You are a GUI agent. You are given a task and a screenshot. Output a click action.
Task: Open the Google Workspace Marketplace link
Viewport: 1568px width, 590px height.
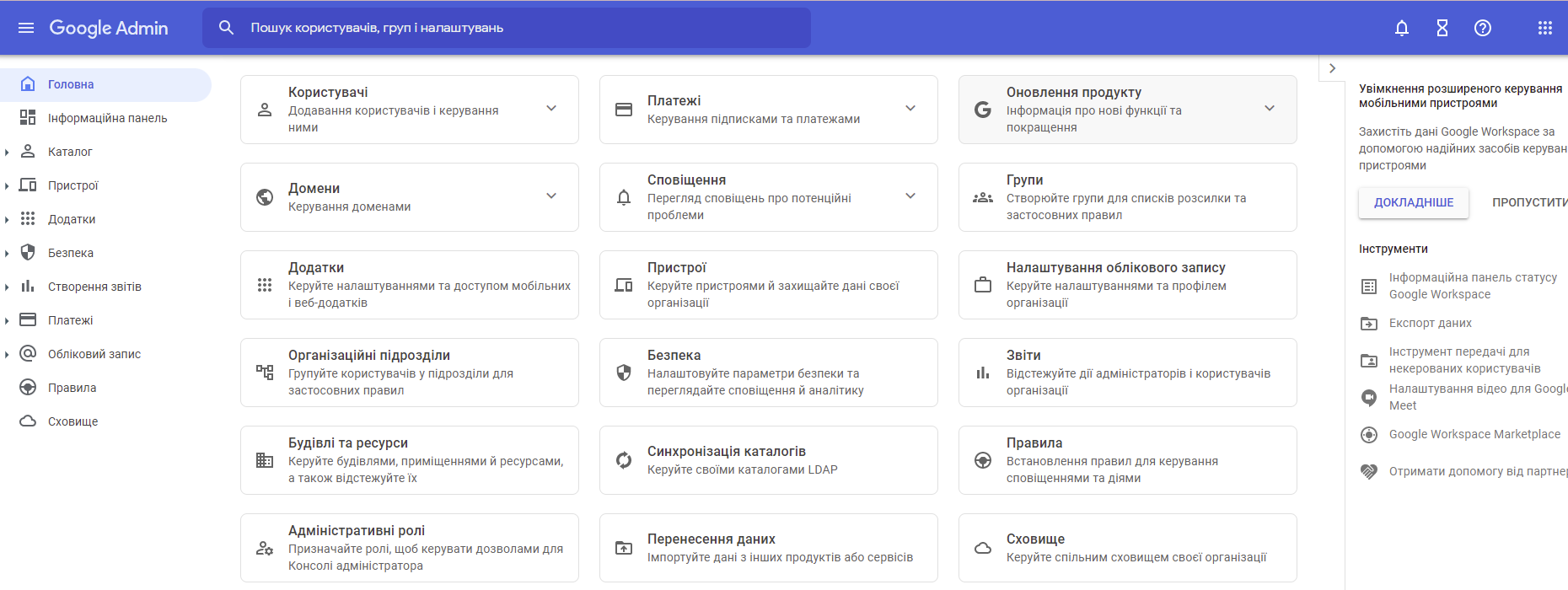[x=1474, y=434]
